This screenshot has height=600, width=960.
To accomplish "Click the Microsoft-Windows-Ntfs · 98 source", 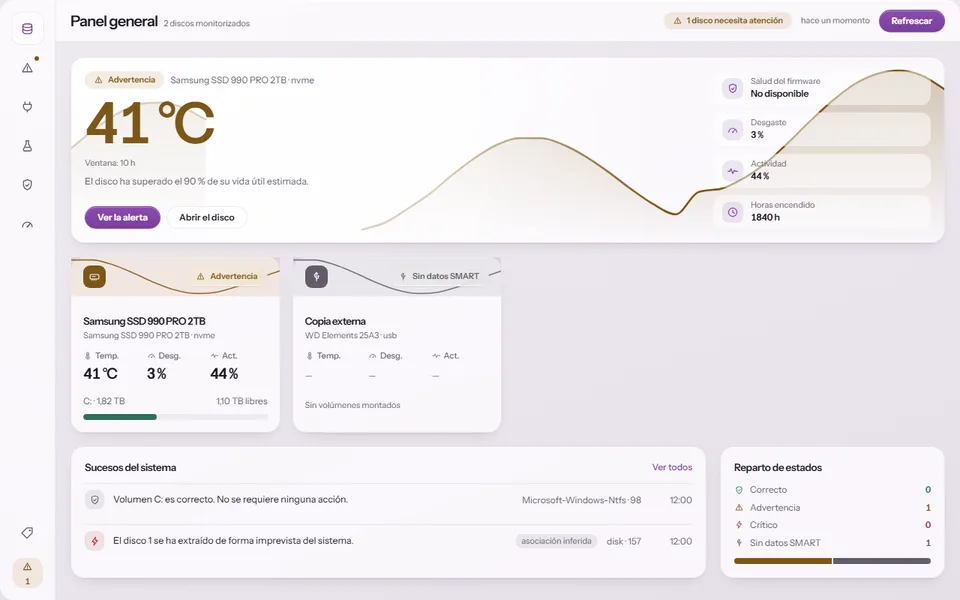I will [x=582, y=500].
